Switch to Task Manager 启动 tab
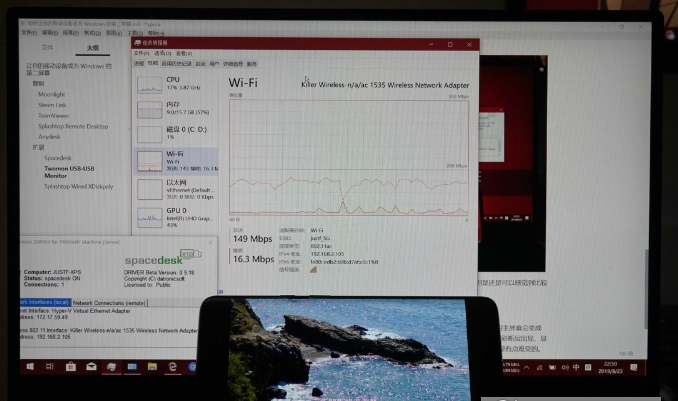 coord(200,64)
